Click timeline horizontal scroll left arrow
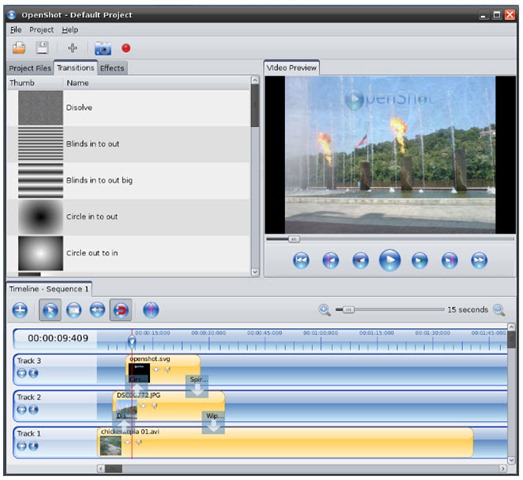This screenshot has width=523, height=480. coord(101,469)
